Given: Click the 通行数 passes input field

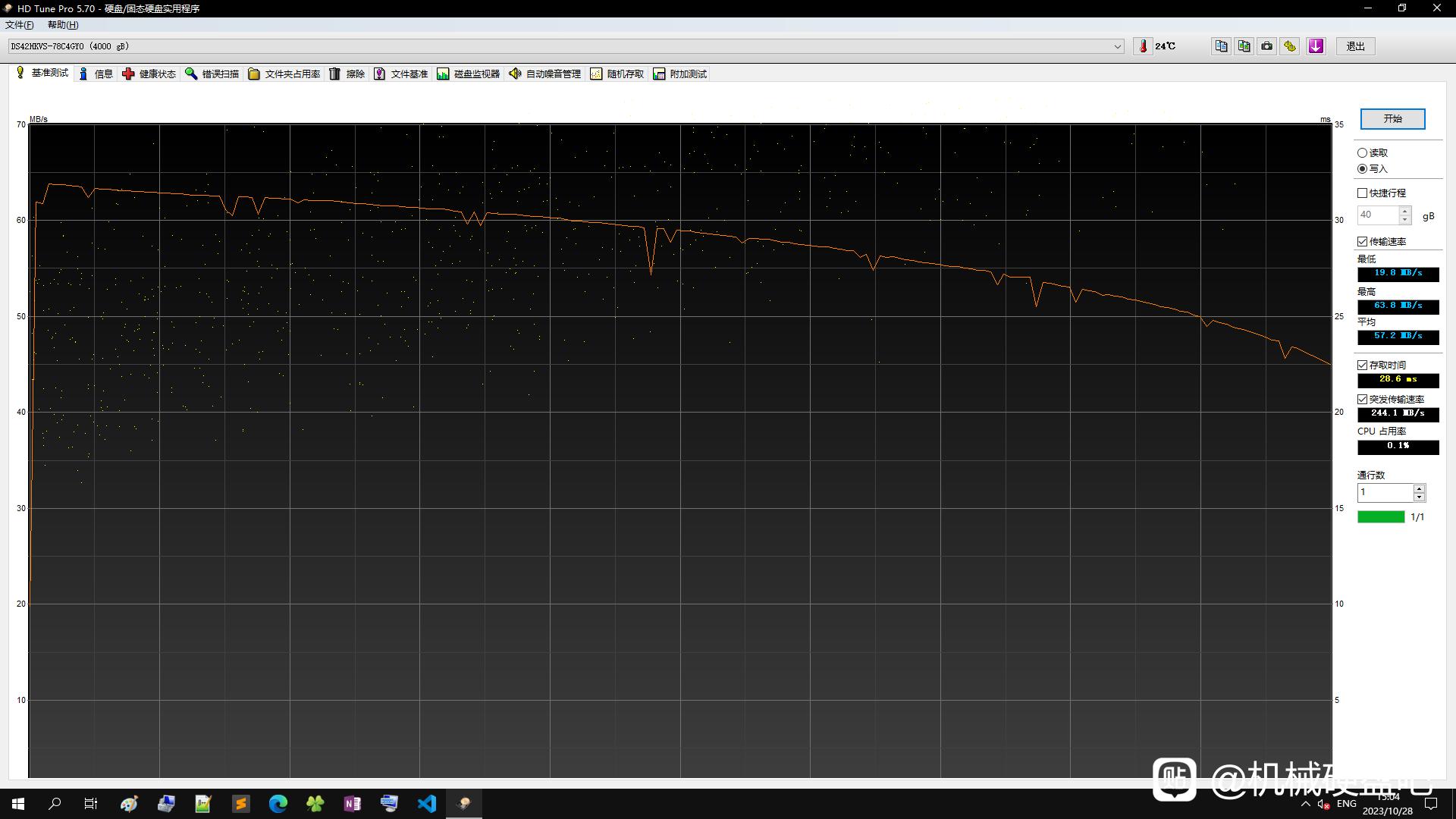Looking at the screenshot, I should pos(1385,492).
